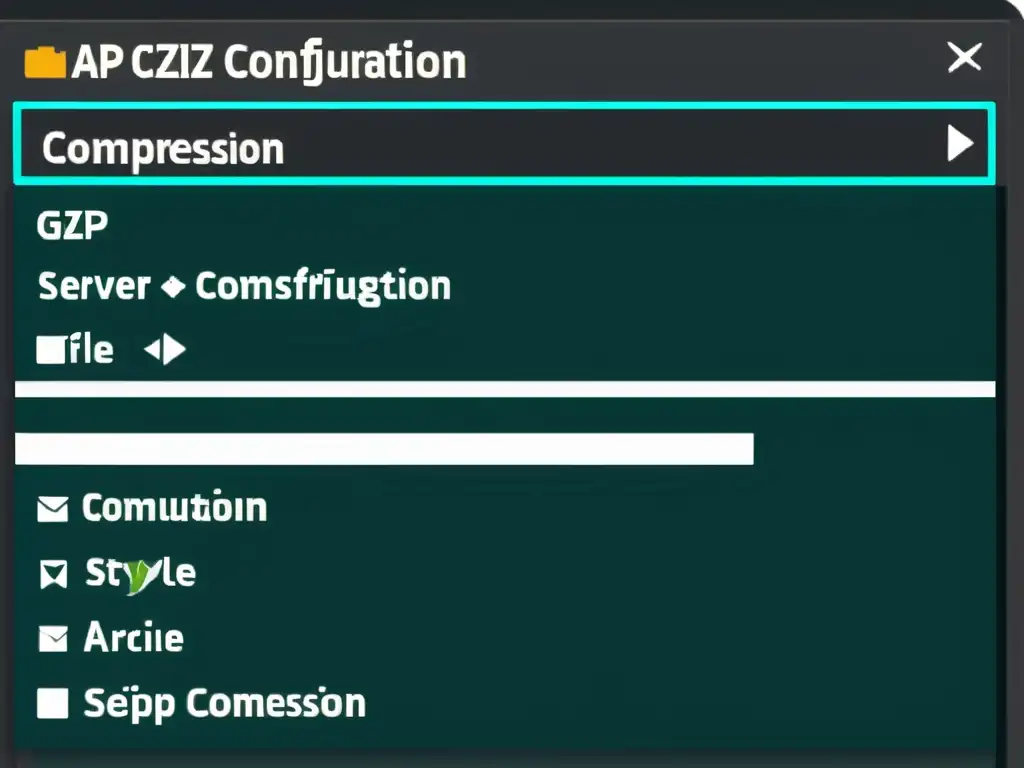Click the shorter white bar below

[x=384, y=449]
